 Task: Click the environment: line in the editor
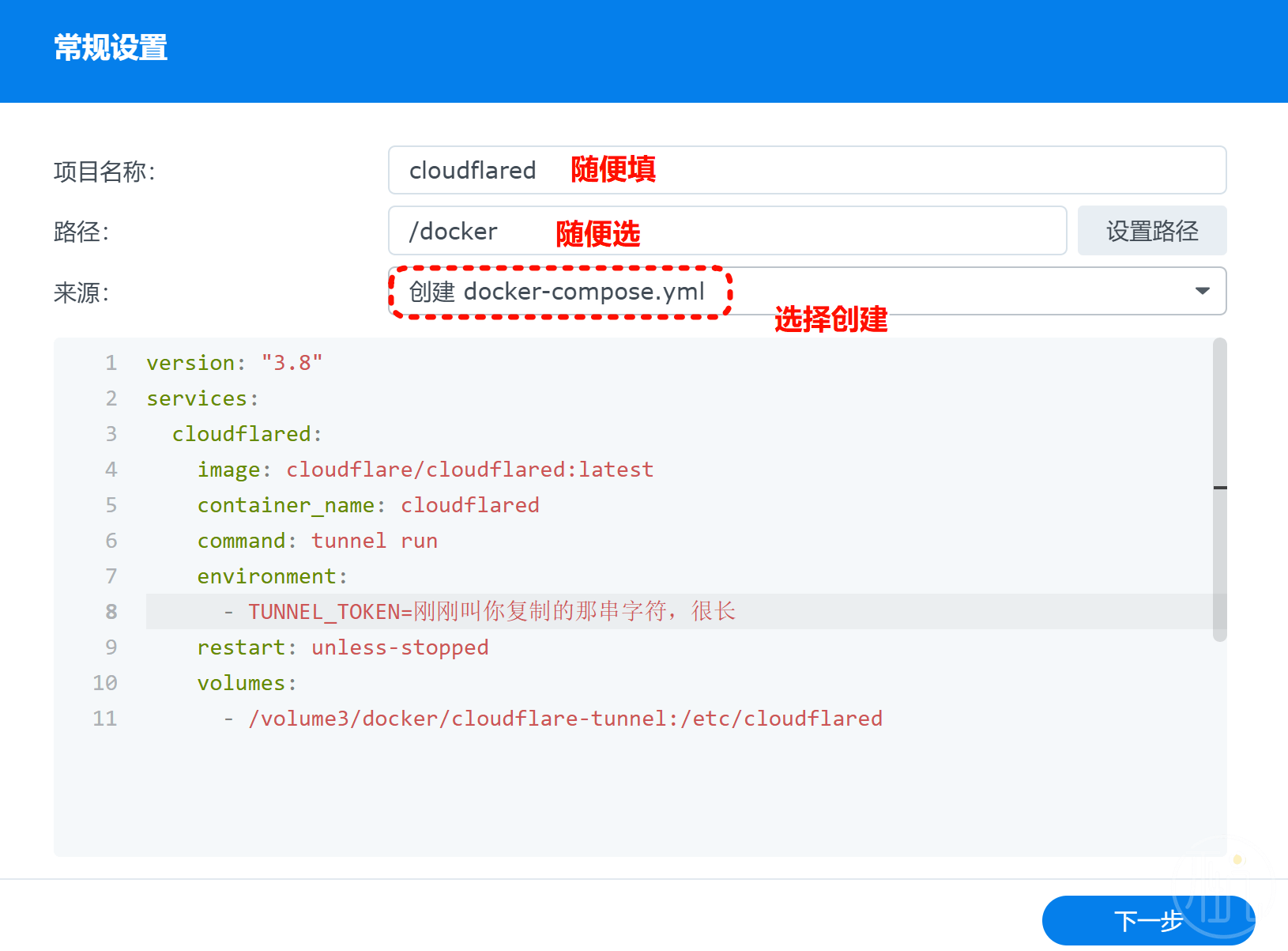coord(272,576)
